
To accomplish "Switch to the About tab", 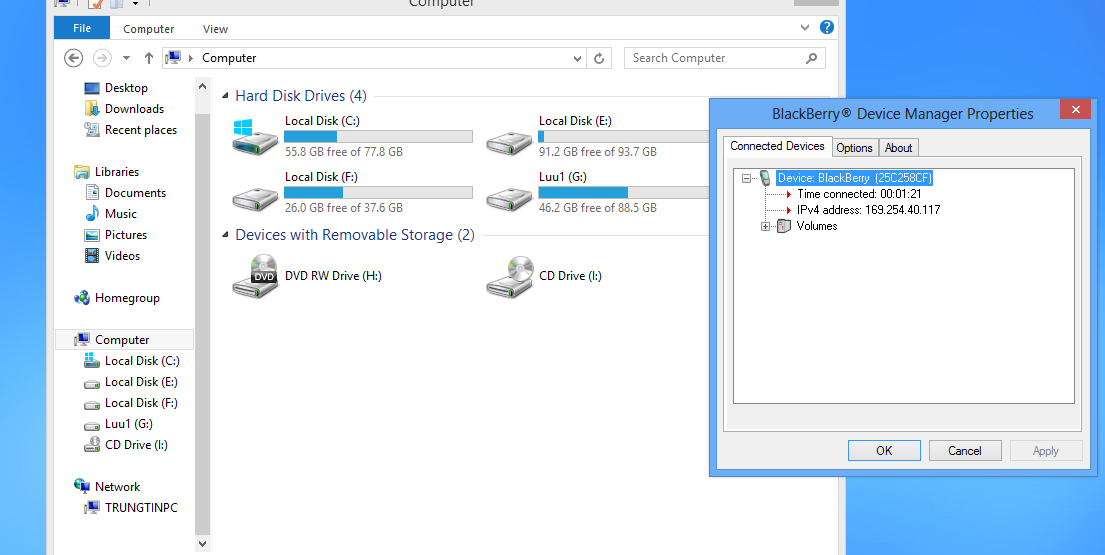I will (x=899, y=148).
